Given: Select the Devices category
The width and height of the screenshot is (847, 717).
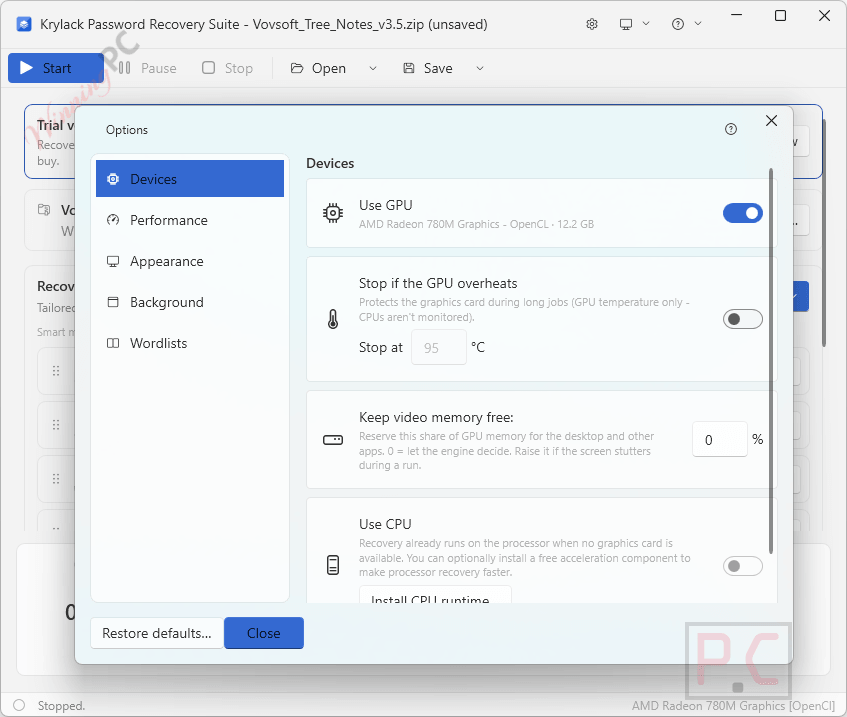Looking at the screenshot, I should point(190,179).
